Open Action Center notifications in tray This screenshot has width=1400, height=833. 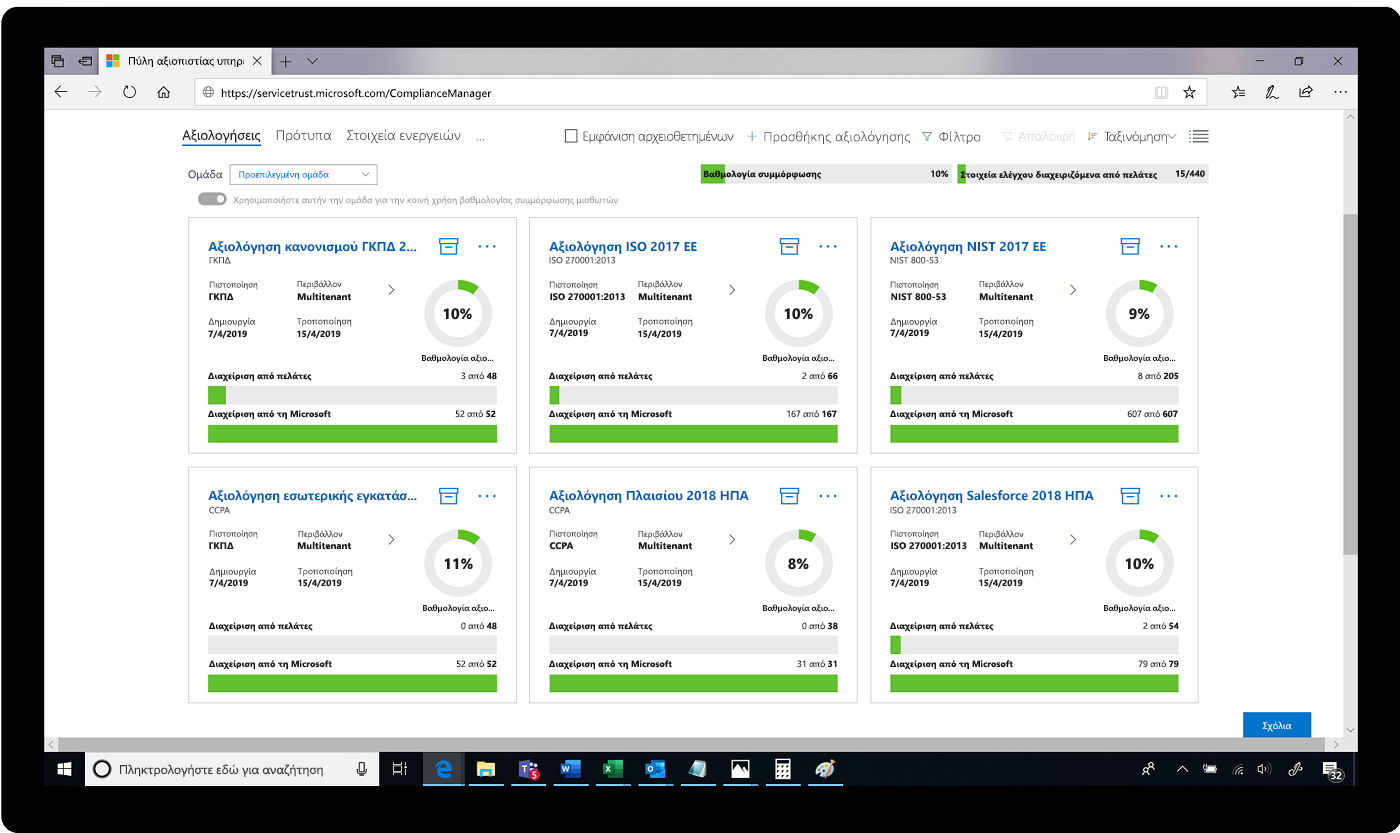[1333, 769]
